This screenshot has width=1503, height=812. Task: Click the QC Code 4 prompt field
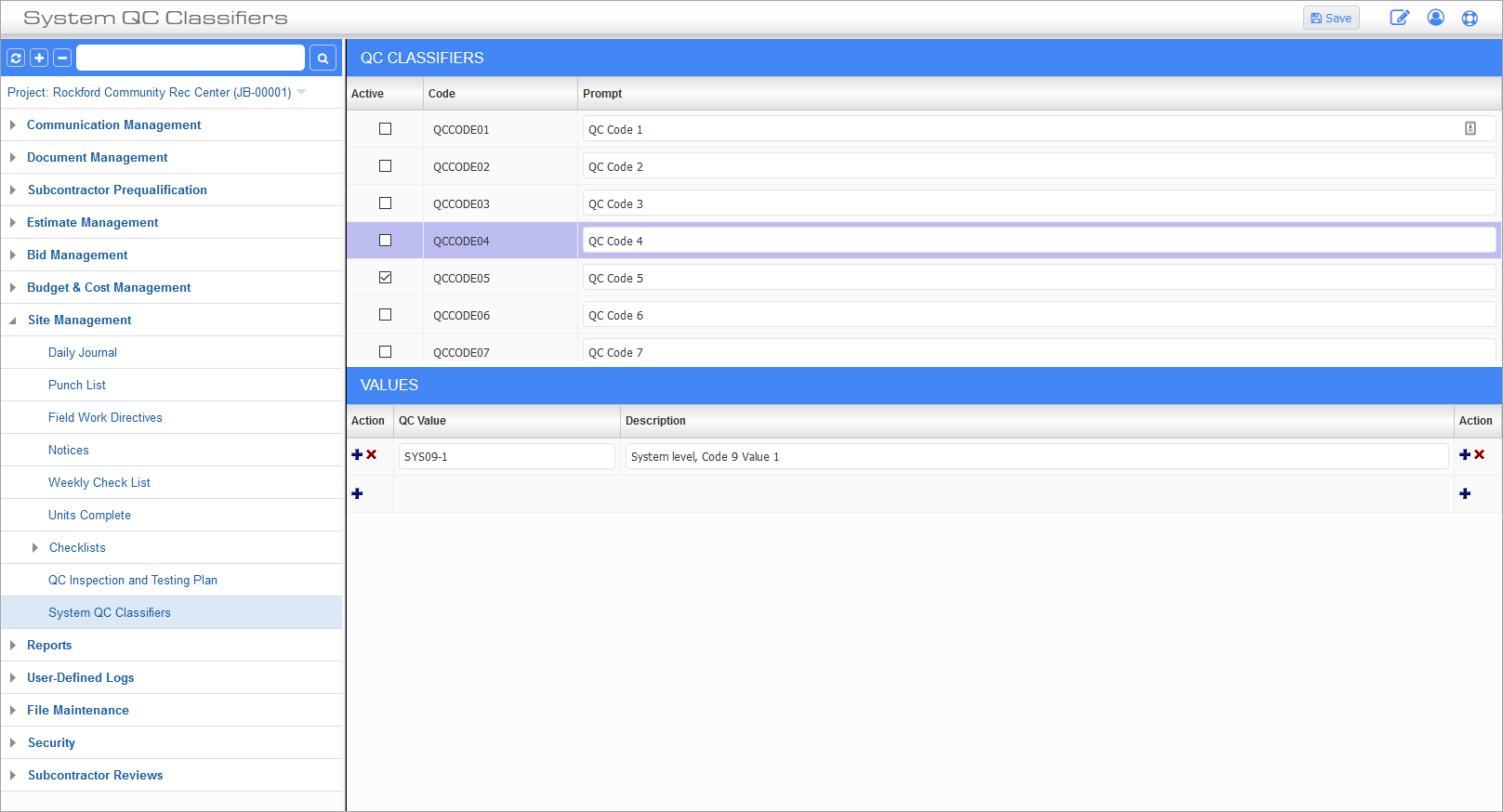1039,241
